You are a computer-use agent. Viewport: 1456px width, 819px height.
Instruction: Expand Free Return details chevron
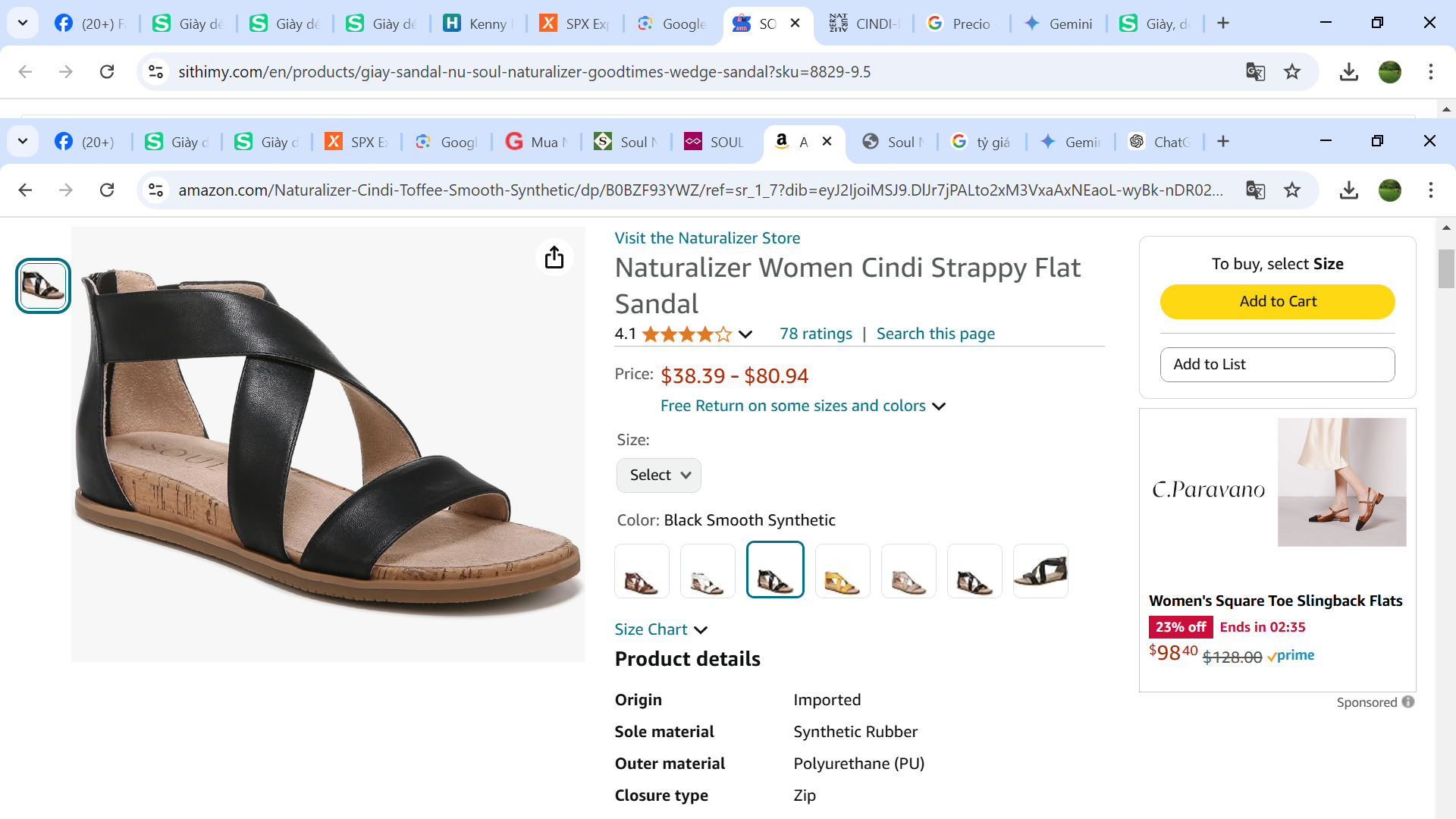[x=939, y=406]
